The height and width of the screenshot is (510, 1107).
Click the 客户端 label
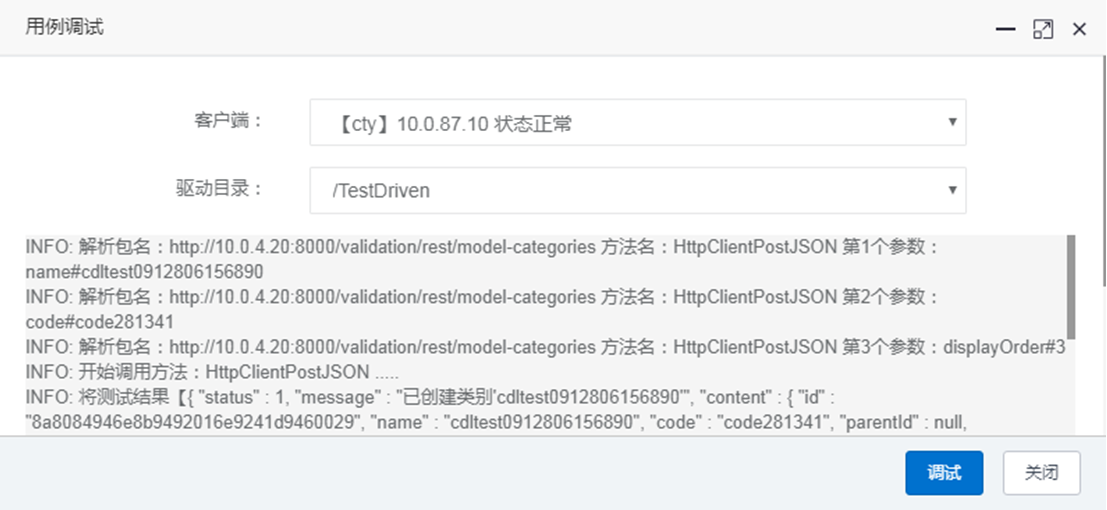(x=227, y=121)
